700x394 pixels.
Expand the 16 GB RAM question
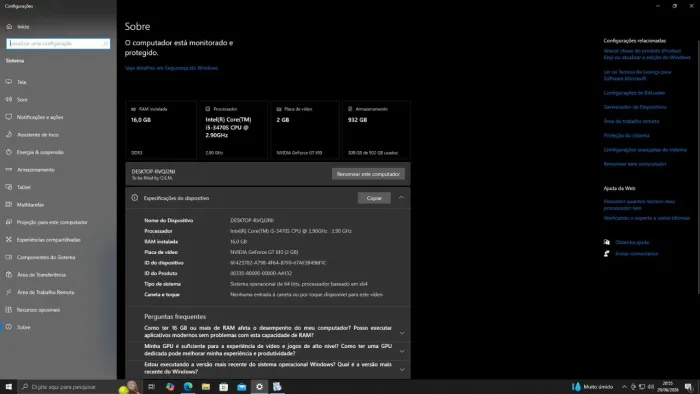(x=402, y=333)
